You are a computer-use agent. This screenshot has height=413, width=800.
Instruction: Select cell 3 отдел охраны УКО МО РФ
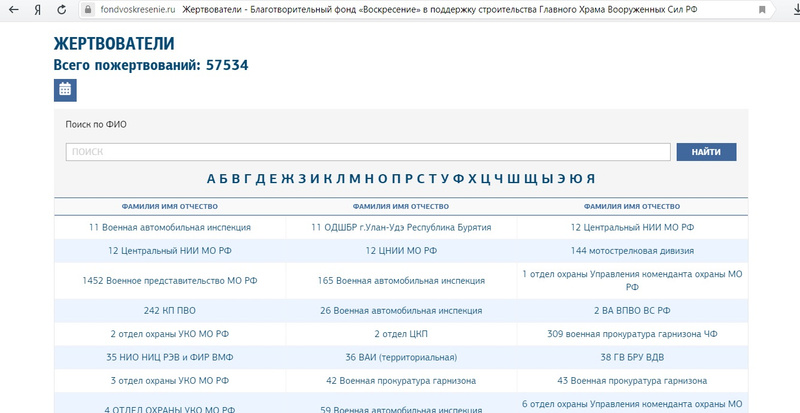coord(170,381)
